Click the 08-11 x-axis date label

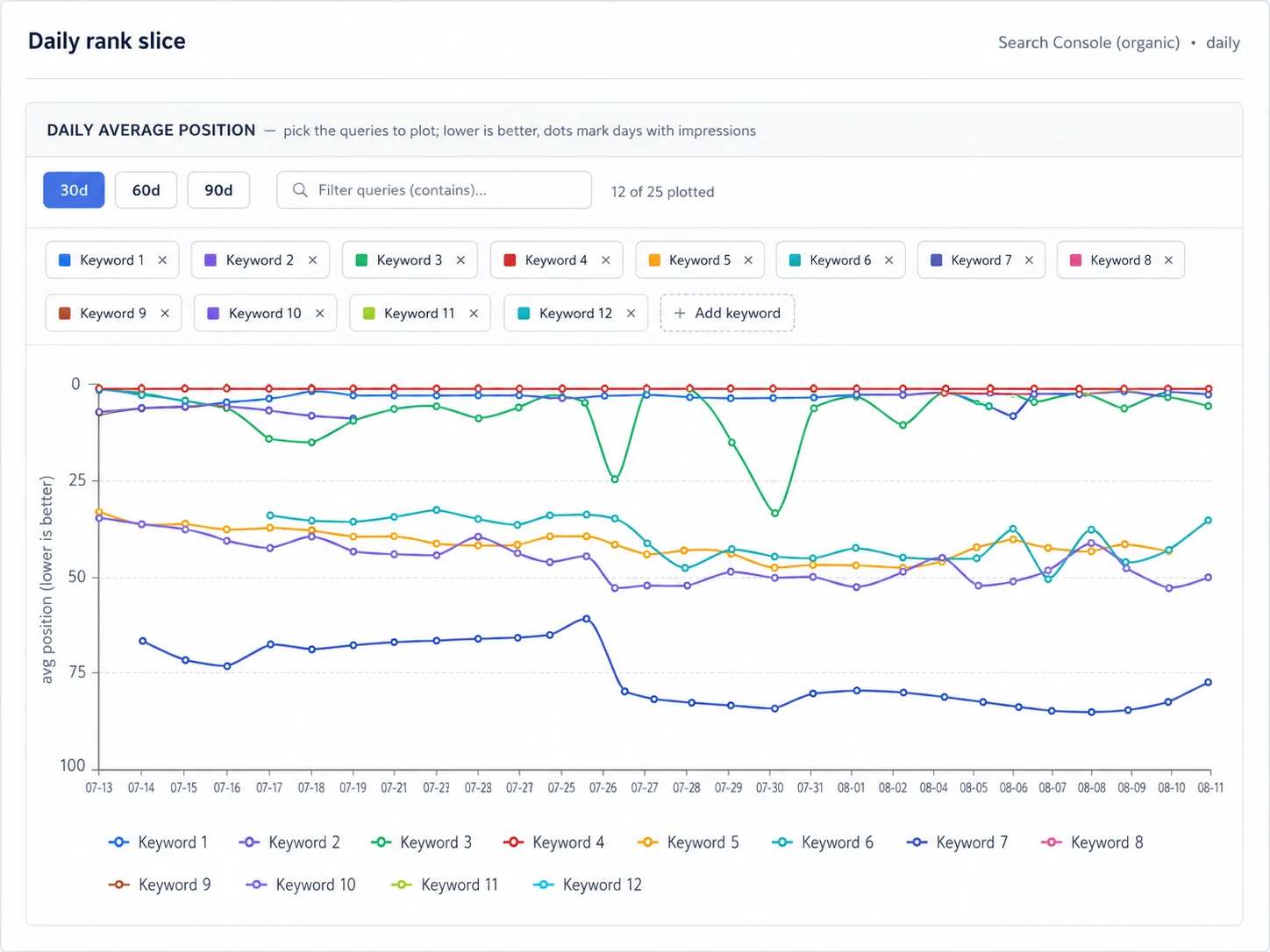pos(1210,788)
